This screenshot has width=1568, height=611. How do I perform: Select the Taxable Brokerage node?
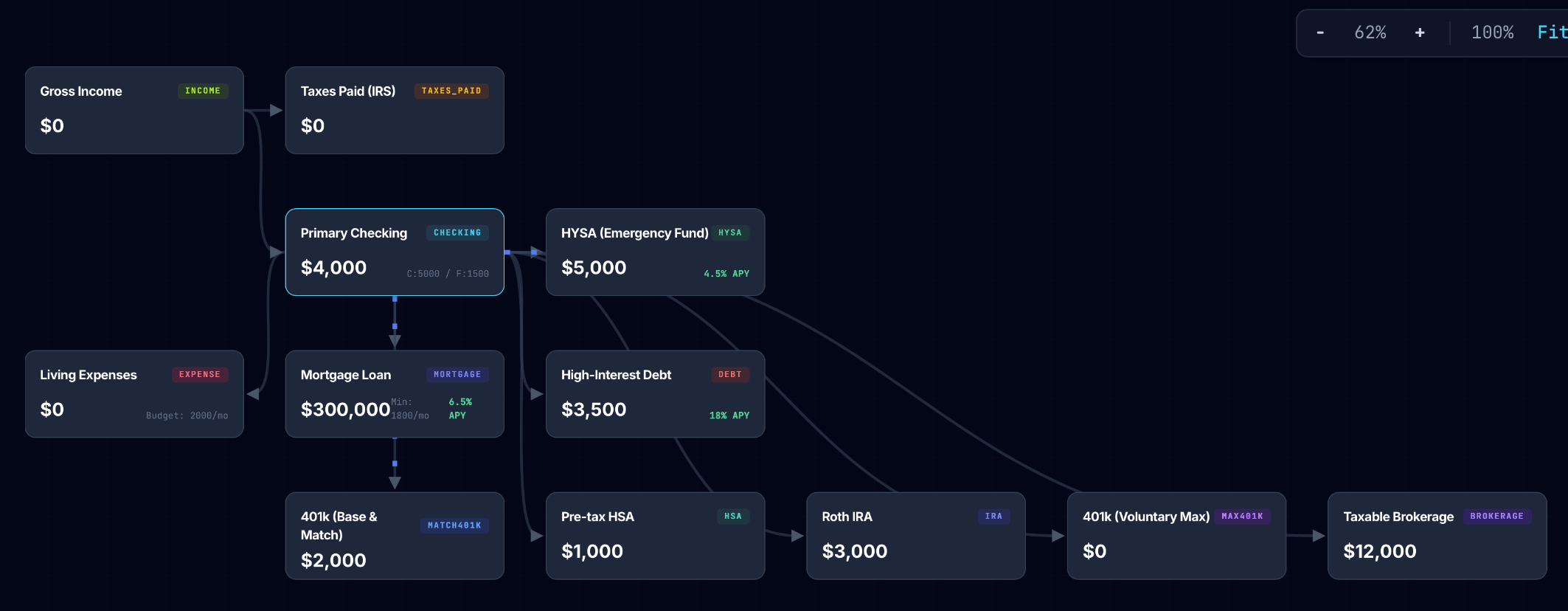coord(1437,536)
